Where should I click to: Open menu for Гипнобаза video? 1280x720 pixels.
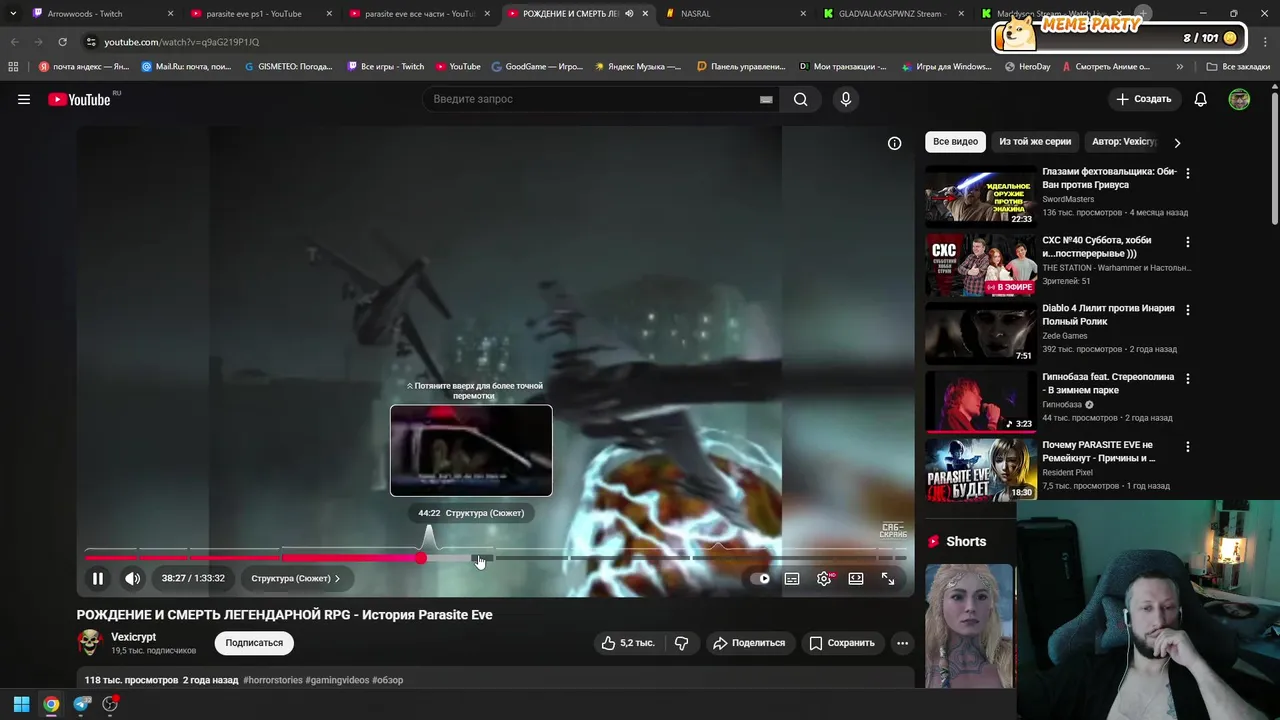pyautogui.click(x=1188, y=379)
